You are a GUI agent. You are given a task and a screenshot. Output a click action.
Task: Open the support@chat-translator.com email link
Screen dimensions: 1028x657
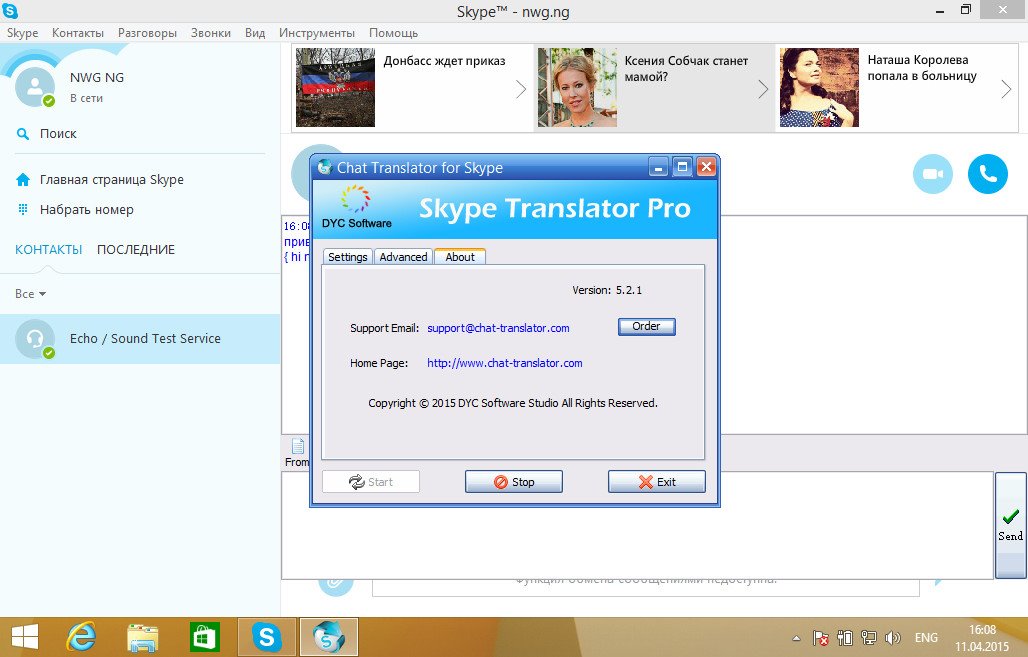(498, 328)
